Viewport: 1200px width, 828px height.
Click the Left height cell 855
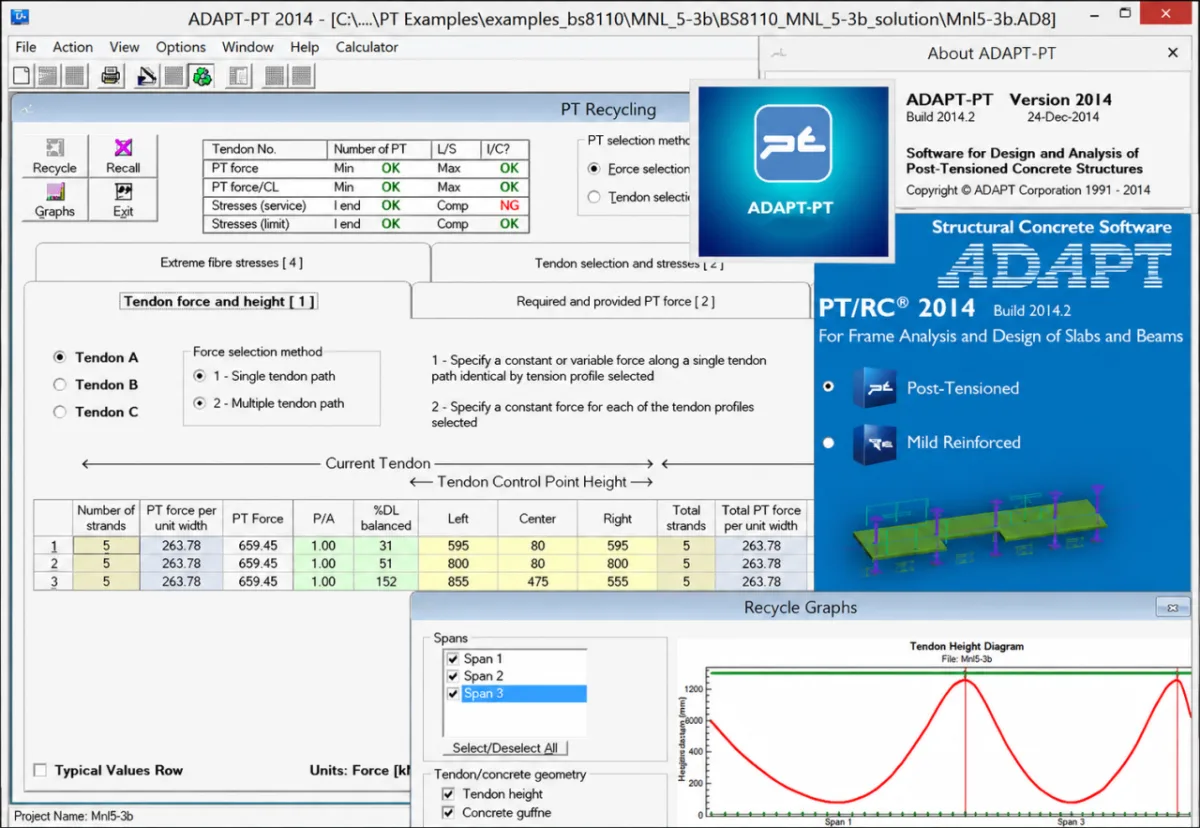pos(458,582)
